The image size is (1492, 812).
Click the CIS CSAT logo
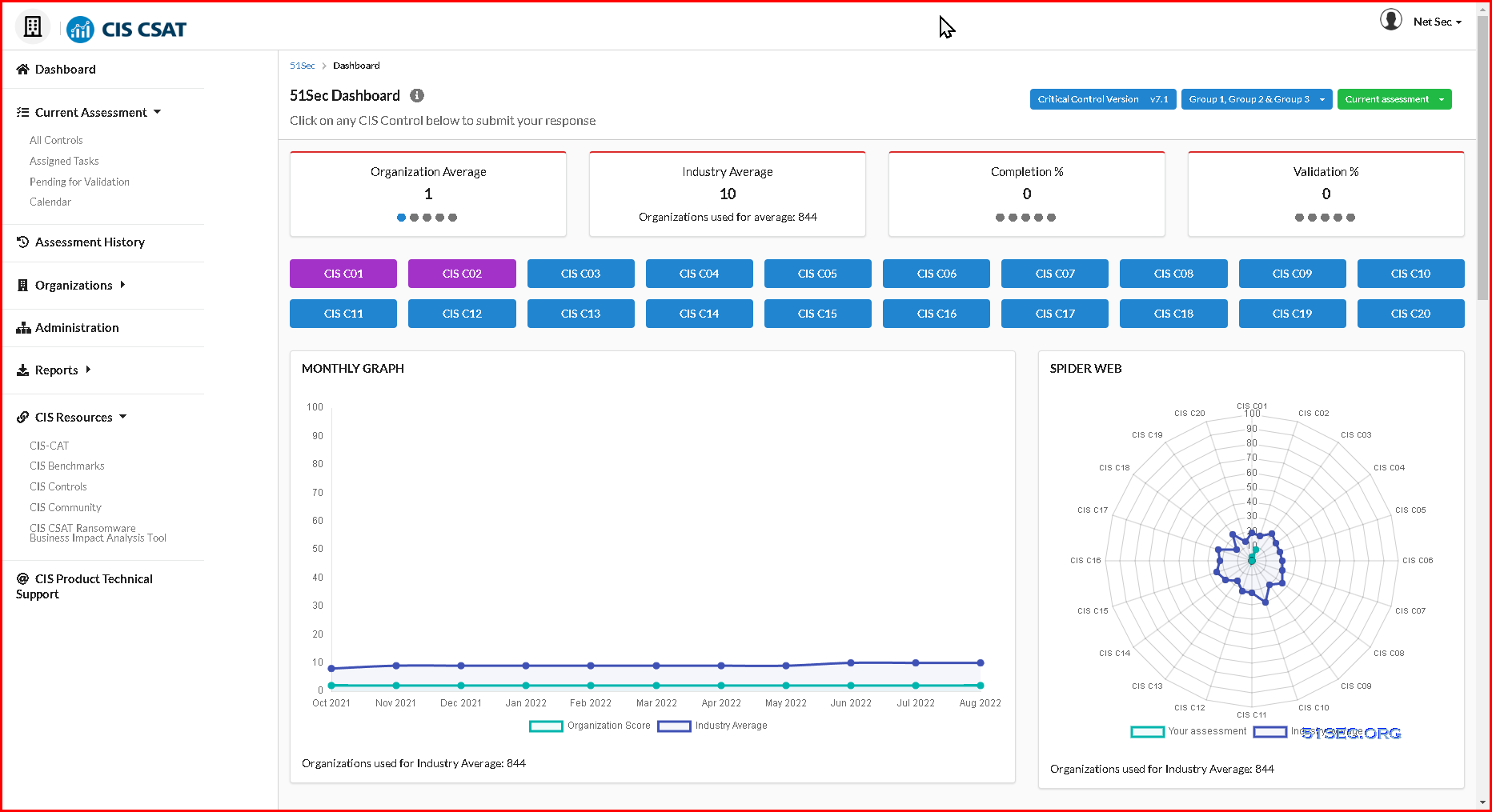pos(126,30)
